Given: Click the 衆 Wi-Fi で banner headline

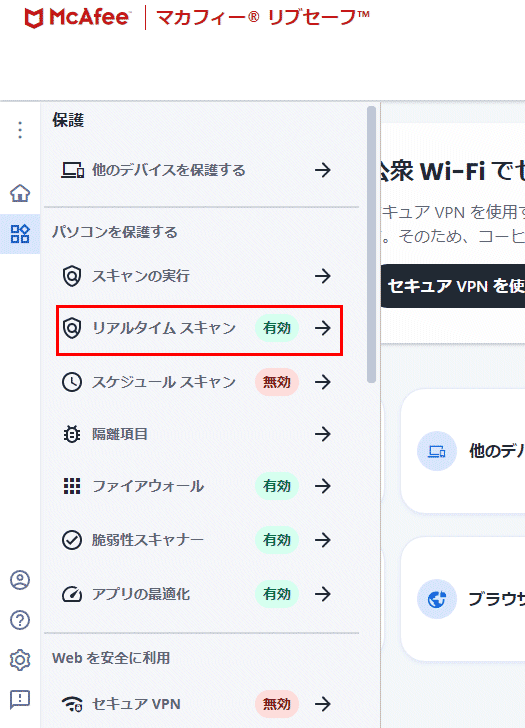Looking at the screenshot, I should pyautogui.click(x=453, y=171).
